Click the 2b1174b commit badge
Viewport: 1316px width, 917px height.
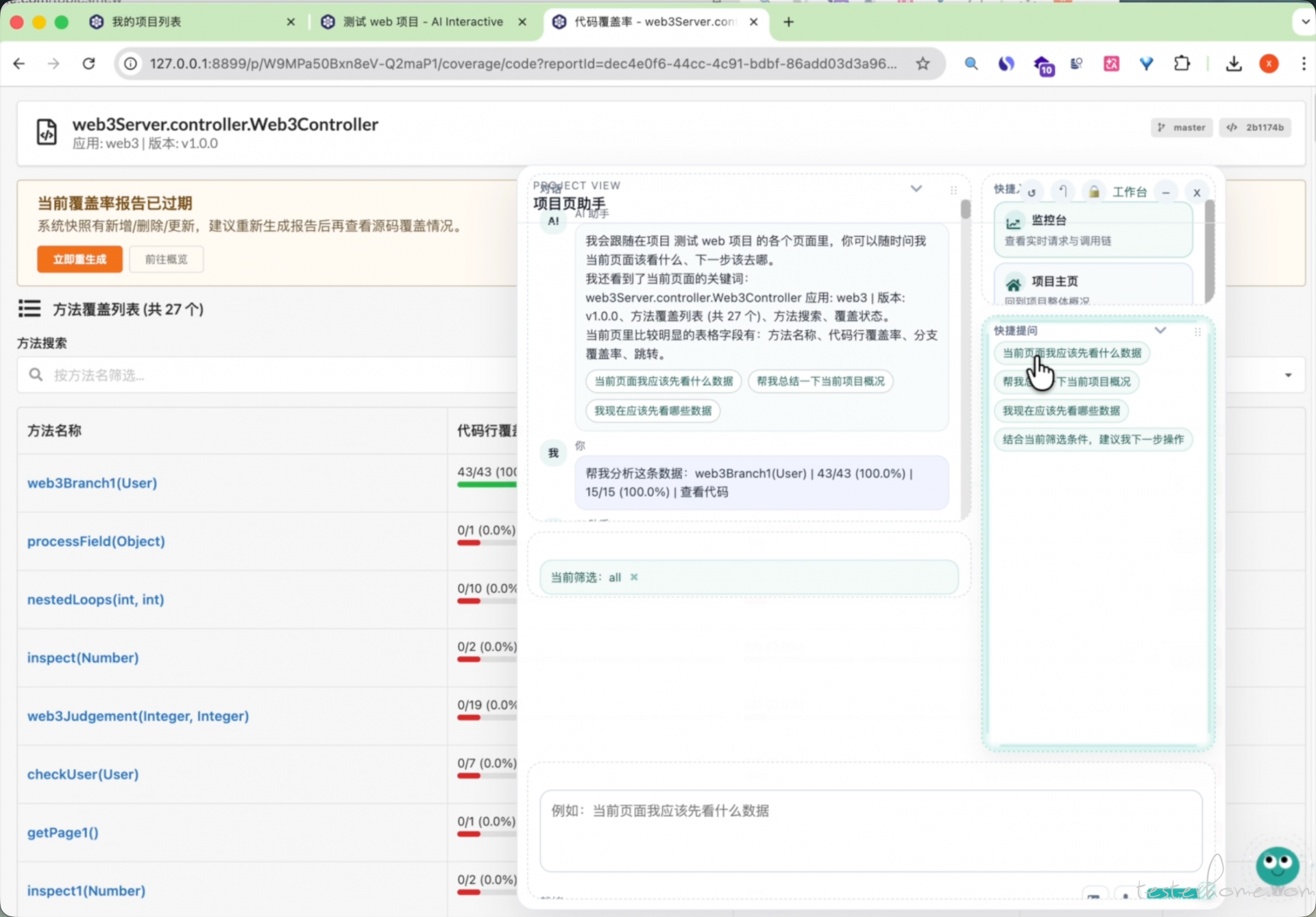pos(1255,127)
